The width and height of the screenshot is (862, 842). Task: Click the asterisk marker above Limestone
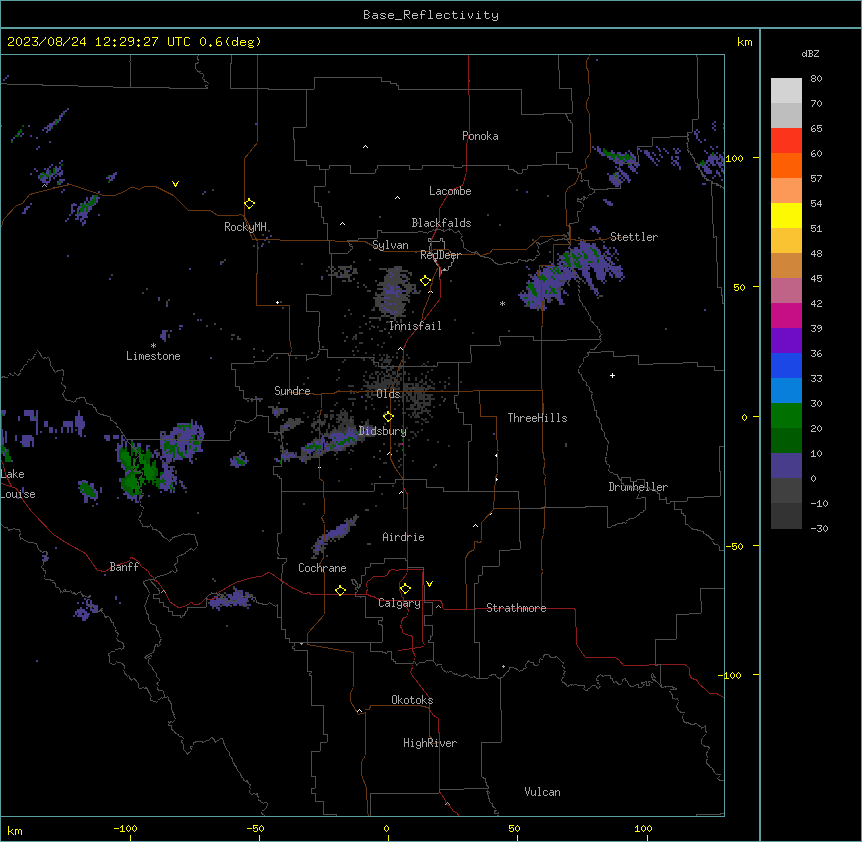point(153,346)
